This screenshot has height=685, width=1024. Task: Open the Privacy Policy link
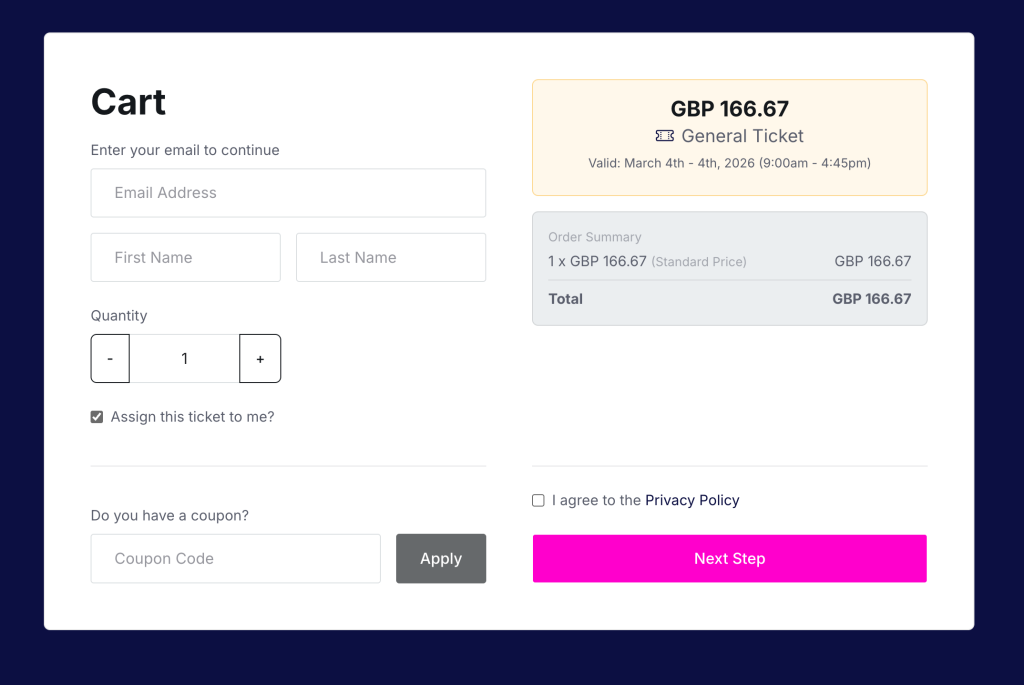692,500
